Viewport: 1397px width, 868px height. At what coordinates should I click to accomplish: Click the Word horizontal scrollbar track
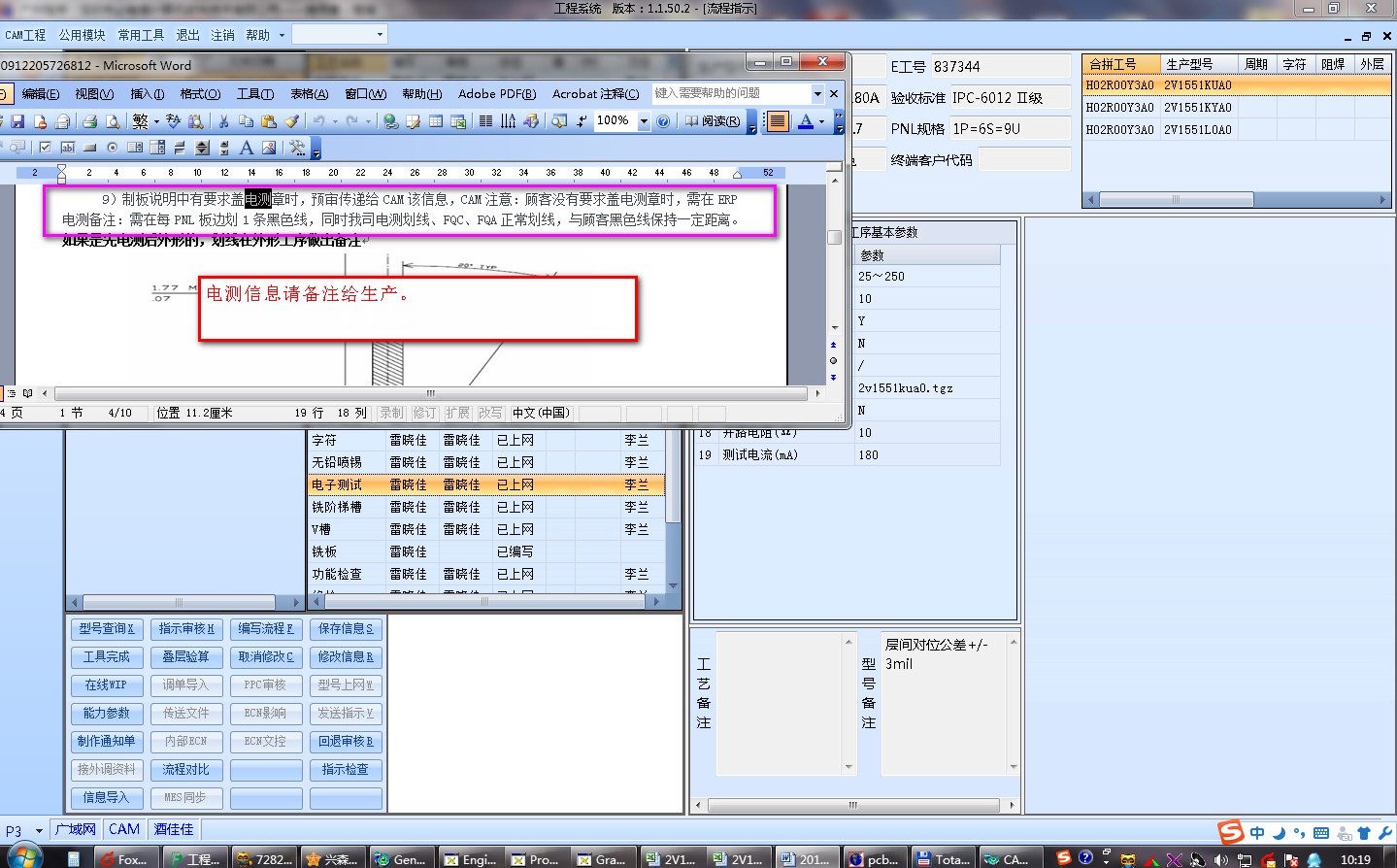tap(431, 393)
